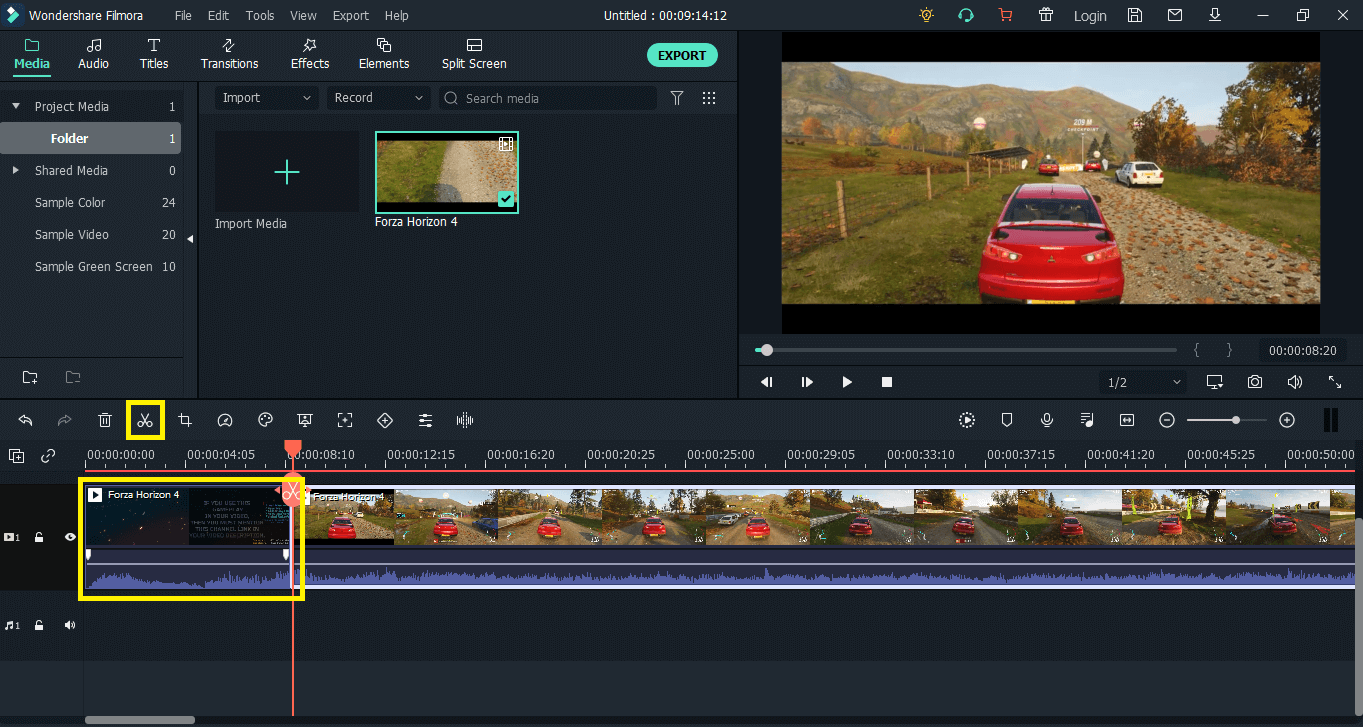Add a marker with the shield icon
1363x727 pixels.
[1007, 420]
